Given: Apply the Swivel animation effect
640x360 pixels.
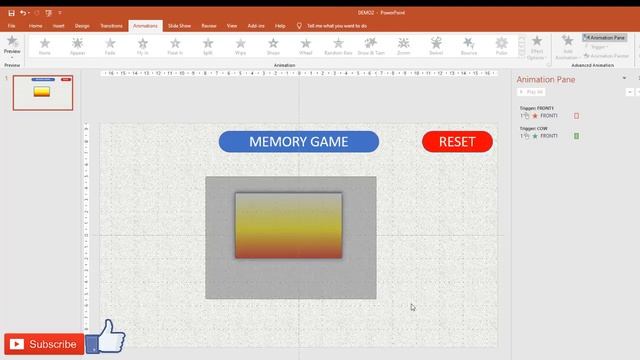Looking at the screenshot, I should point(436,46).
